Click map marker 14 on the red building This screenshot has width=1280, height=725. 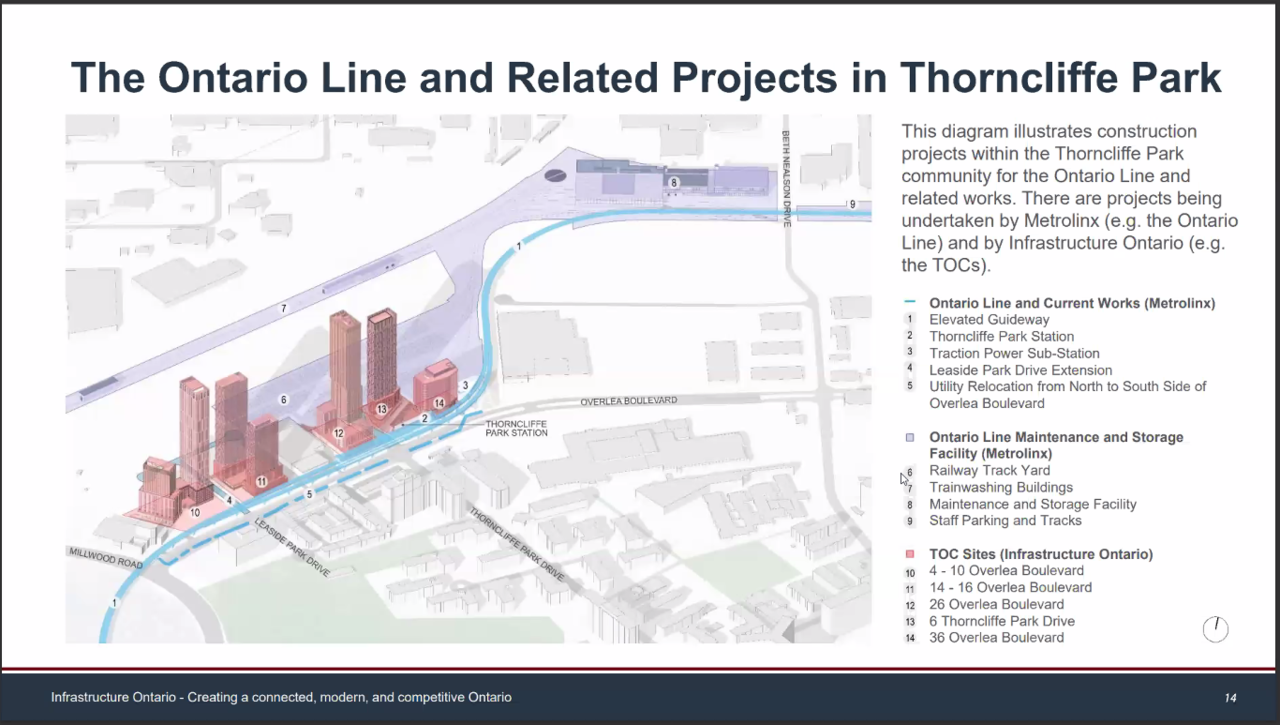439,403
